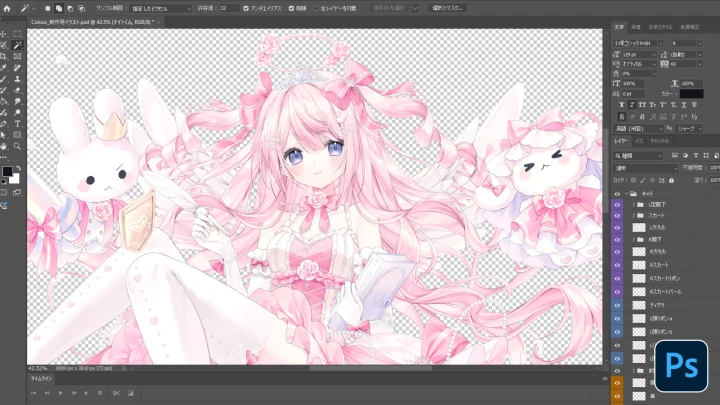
Task: Select the Eraser tool
Action: (17, 90)
